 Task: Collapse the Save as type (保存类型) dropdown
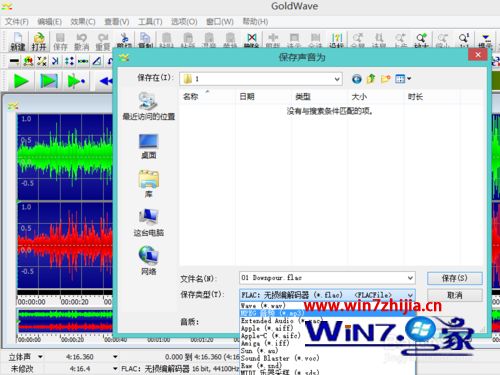[410, 295]
